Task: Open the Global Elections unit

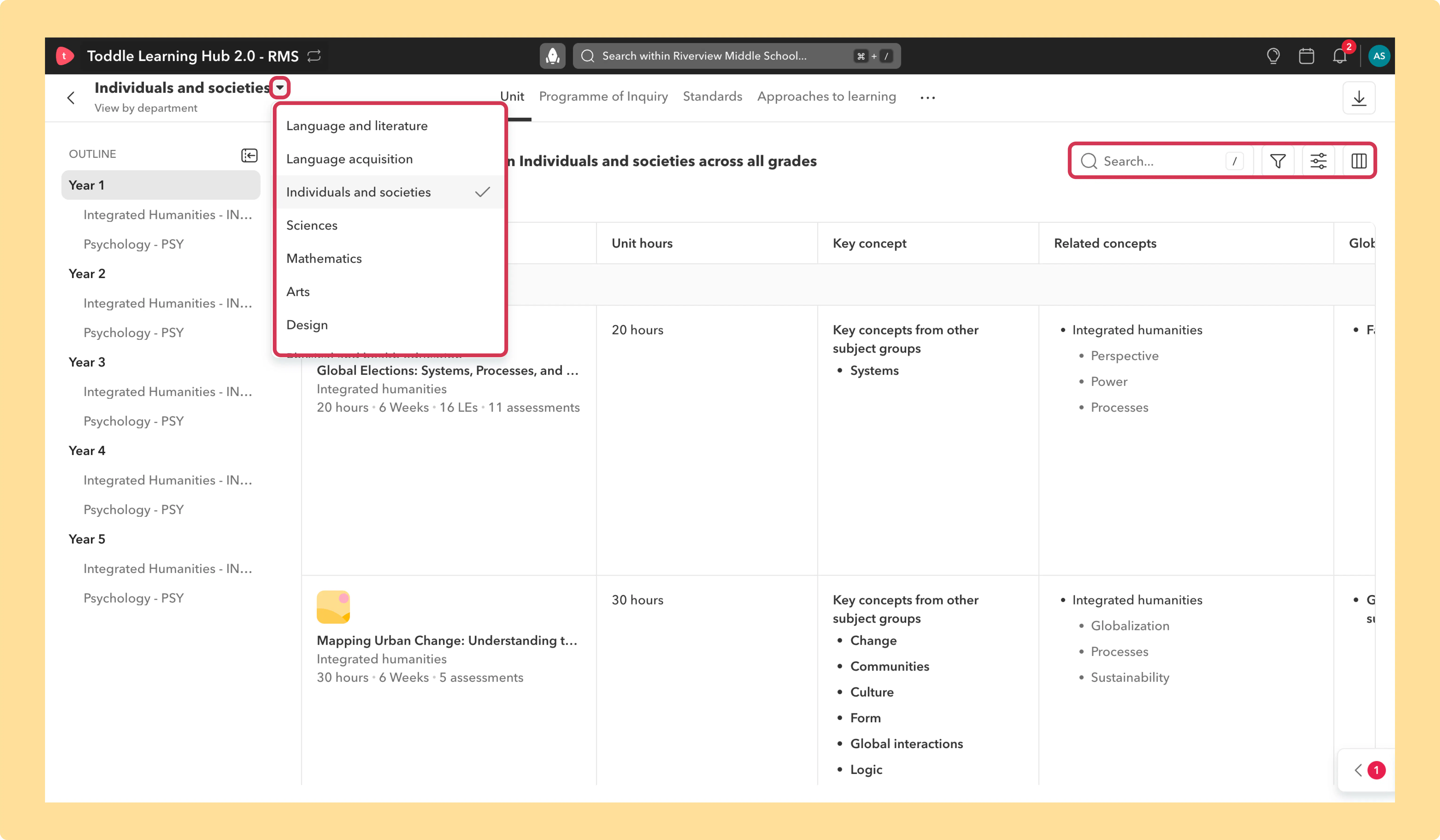Action: pyautogui.click(x=447, y=370)
